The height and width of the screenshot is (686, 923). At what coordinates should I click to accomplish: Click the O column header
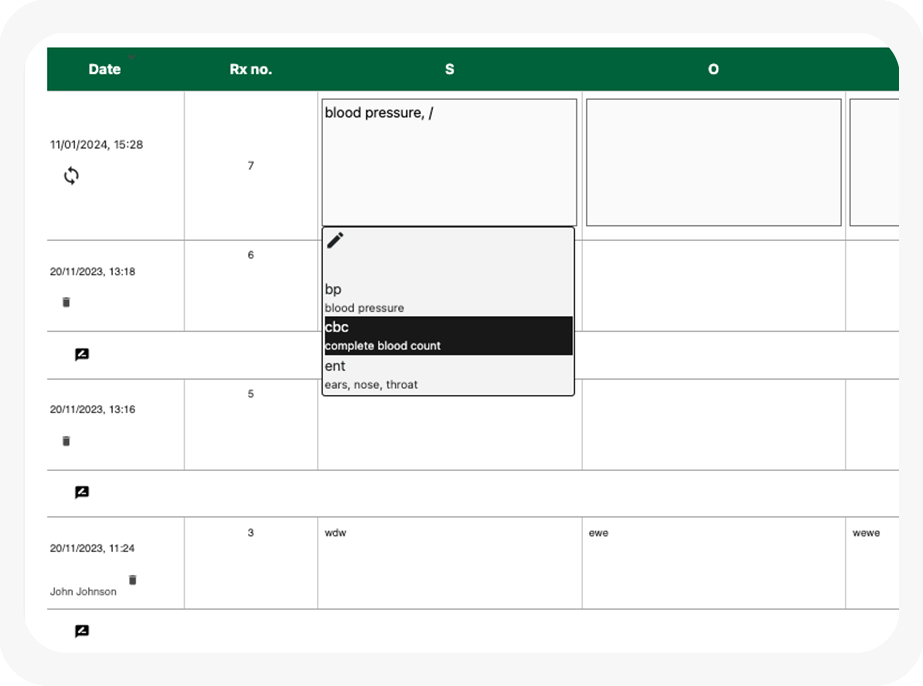[713, 69]
